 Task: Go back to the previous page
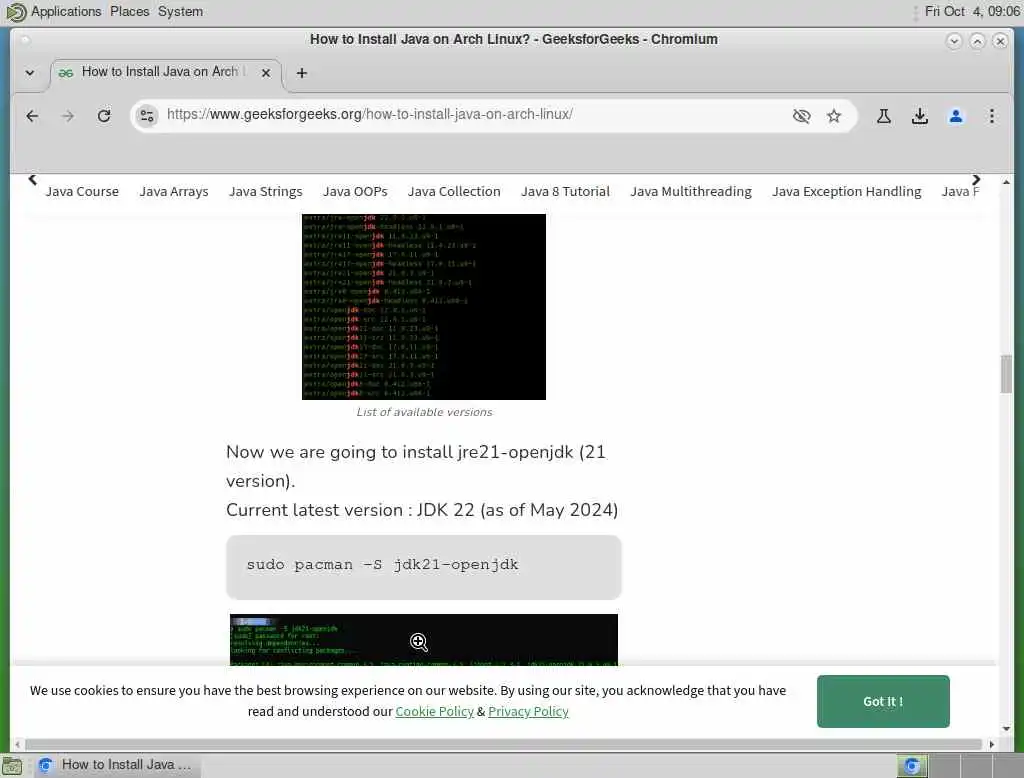coord(32,116)
